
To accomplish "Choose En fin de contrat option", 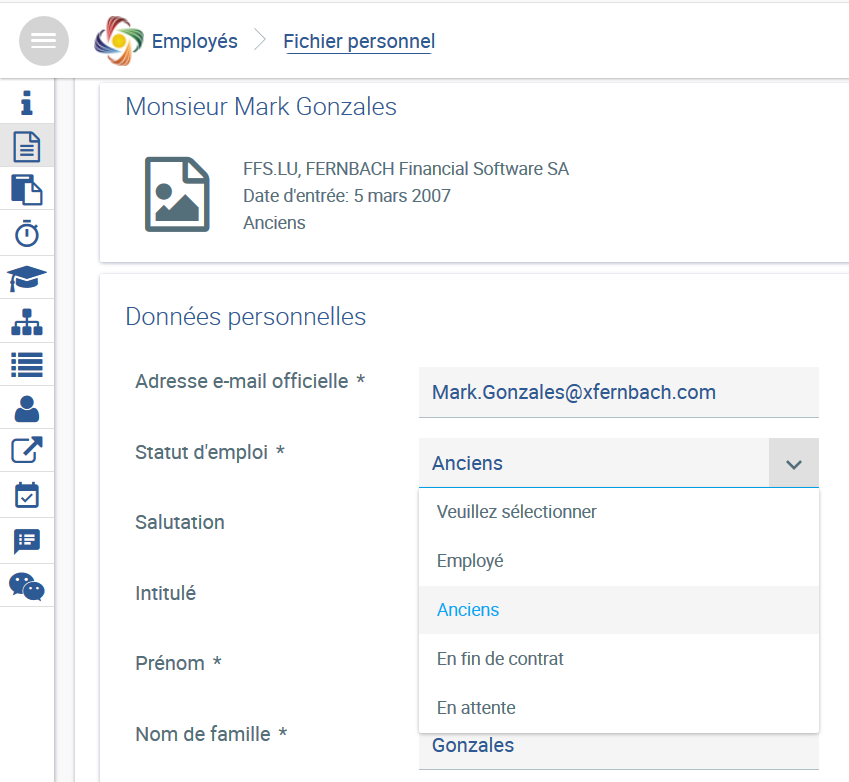I will [619, 659].
